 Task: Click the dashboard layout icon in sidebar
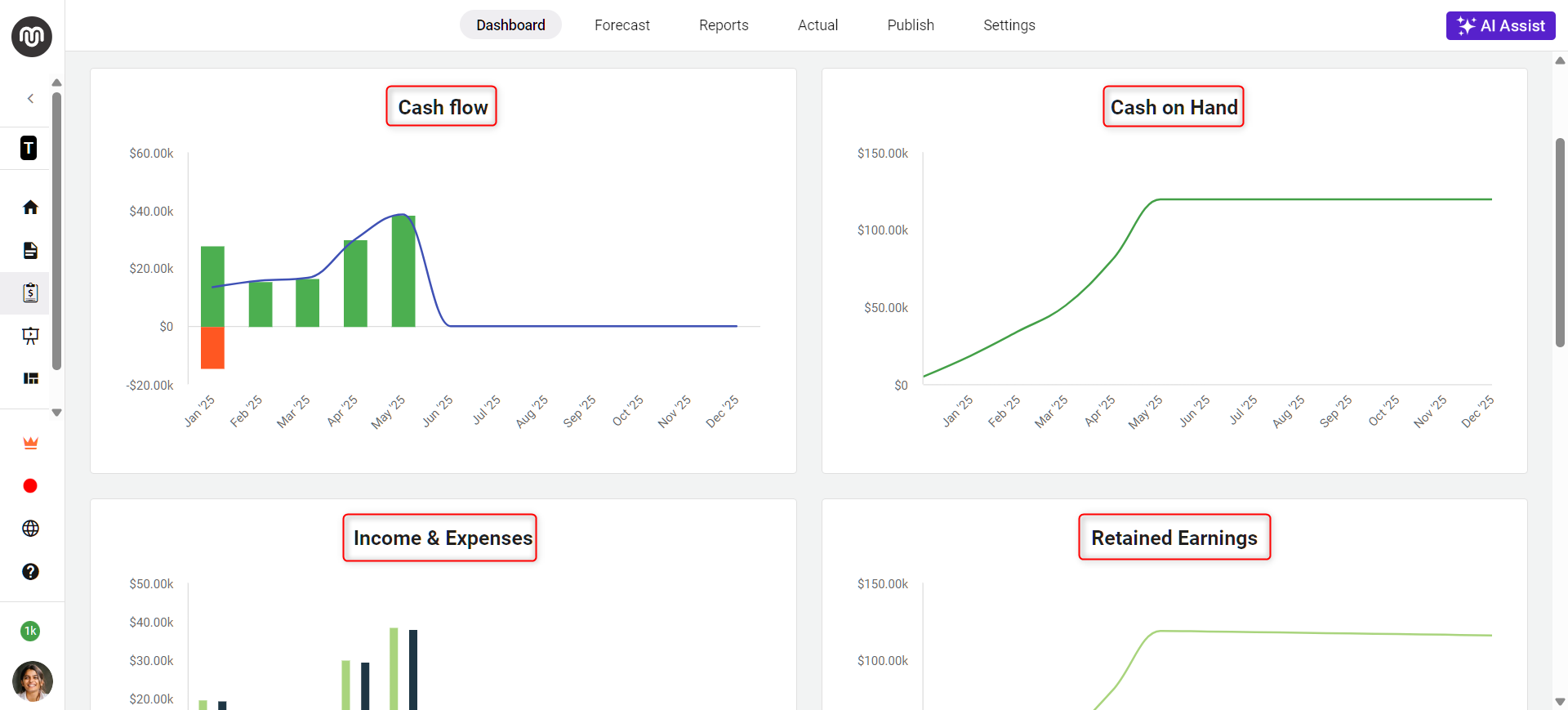tap(30, 378)
